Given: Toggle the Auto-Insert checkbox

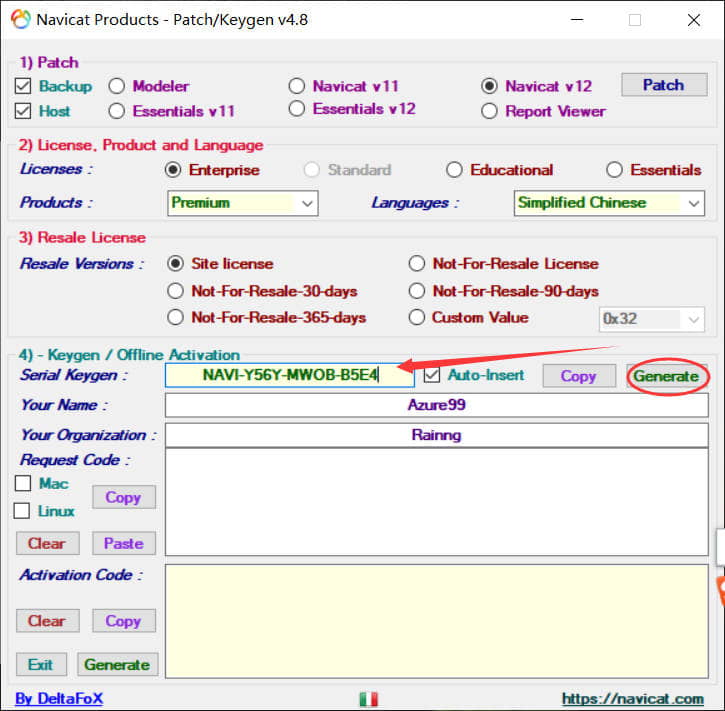Looking at the screenshot, I should (432, 375).
